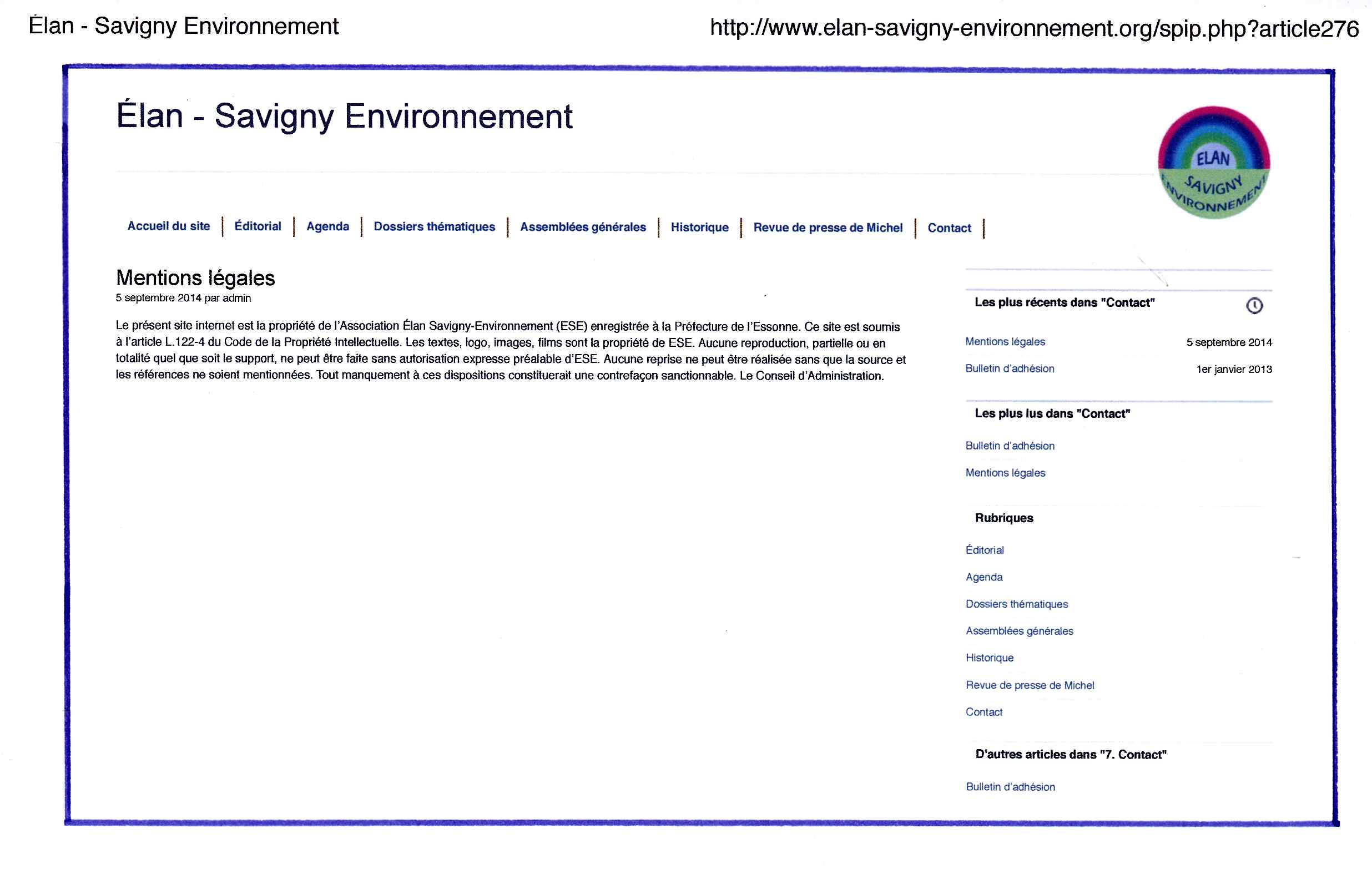Click Contact in the top navigation bar
This screenshot has height=879, width=1372.
949,228
